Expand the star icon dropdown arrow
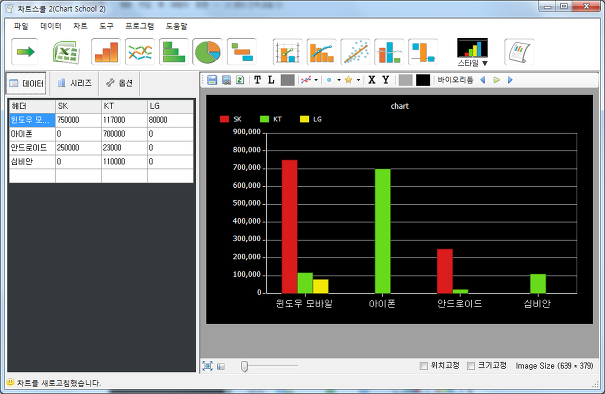 click(x=358, y=80)
